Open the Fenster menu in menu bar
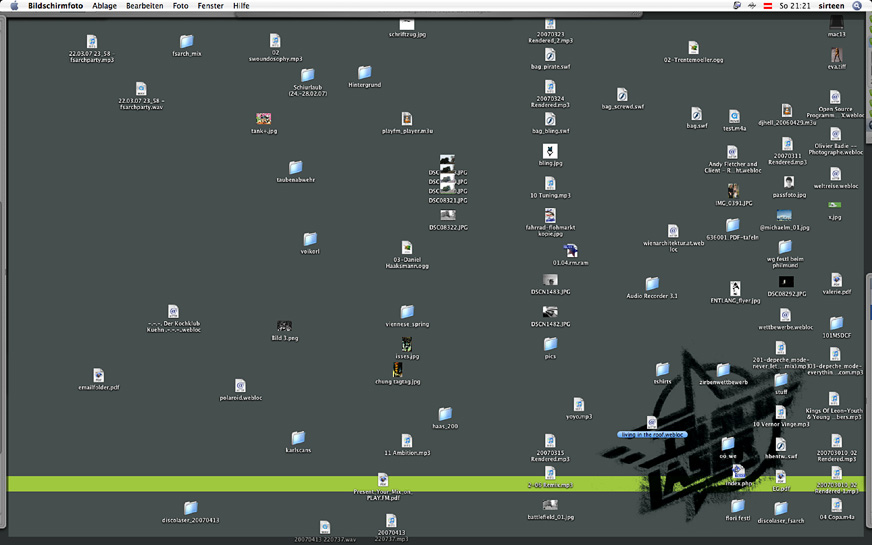The width and height of the screenshot is (872, 545). [x=210, y=6]
